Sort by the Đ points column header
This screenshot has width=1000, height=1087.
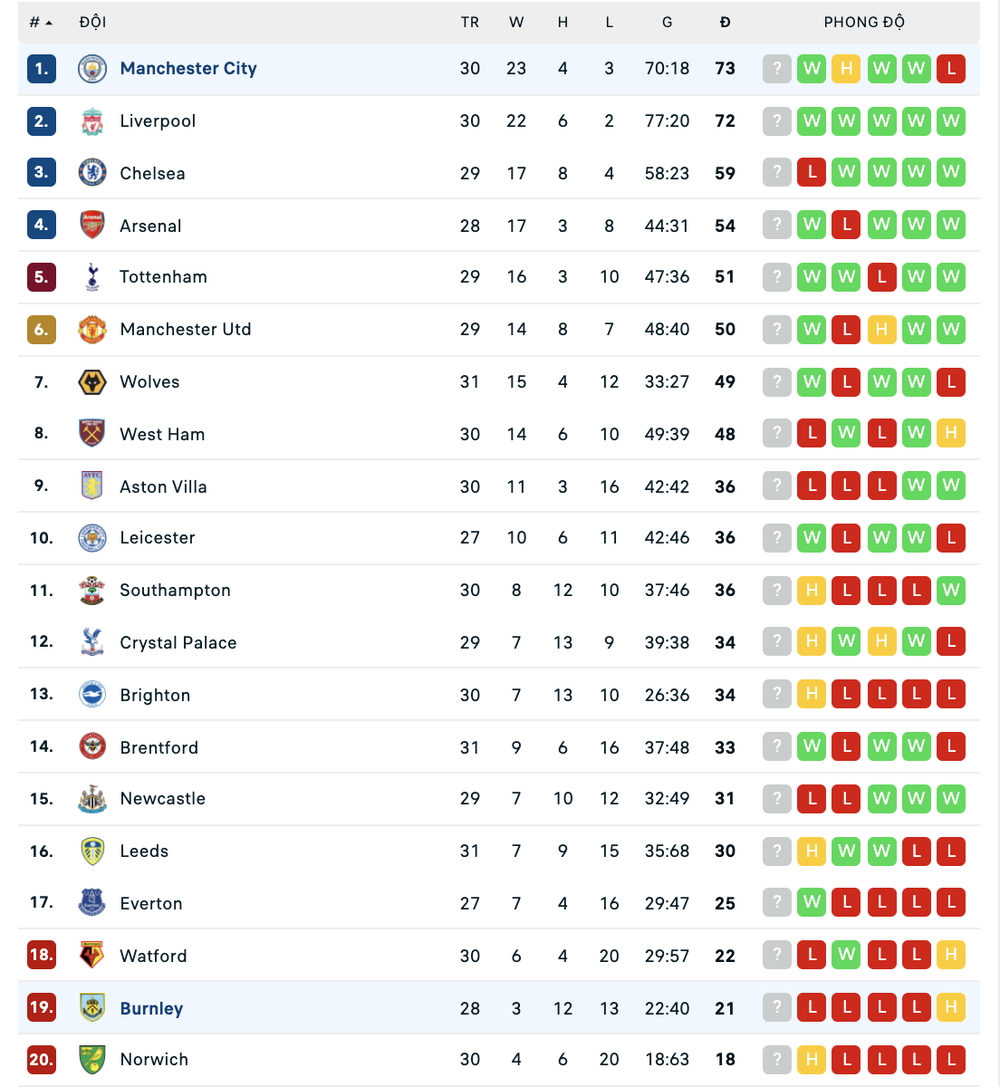(x=725, y=22)
